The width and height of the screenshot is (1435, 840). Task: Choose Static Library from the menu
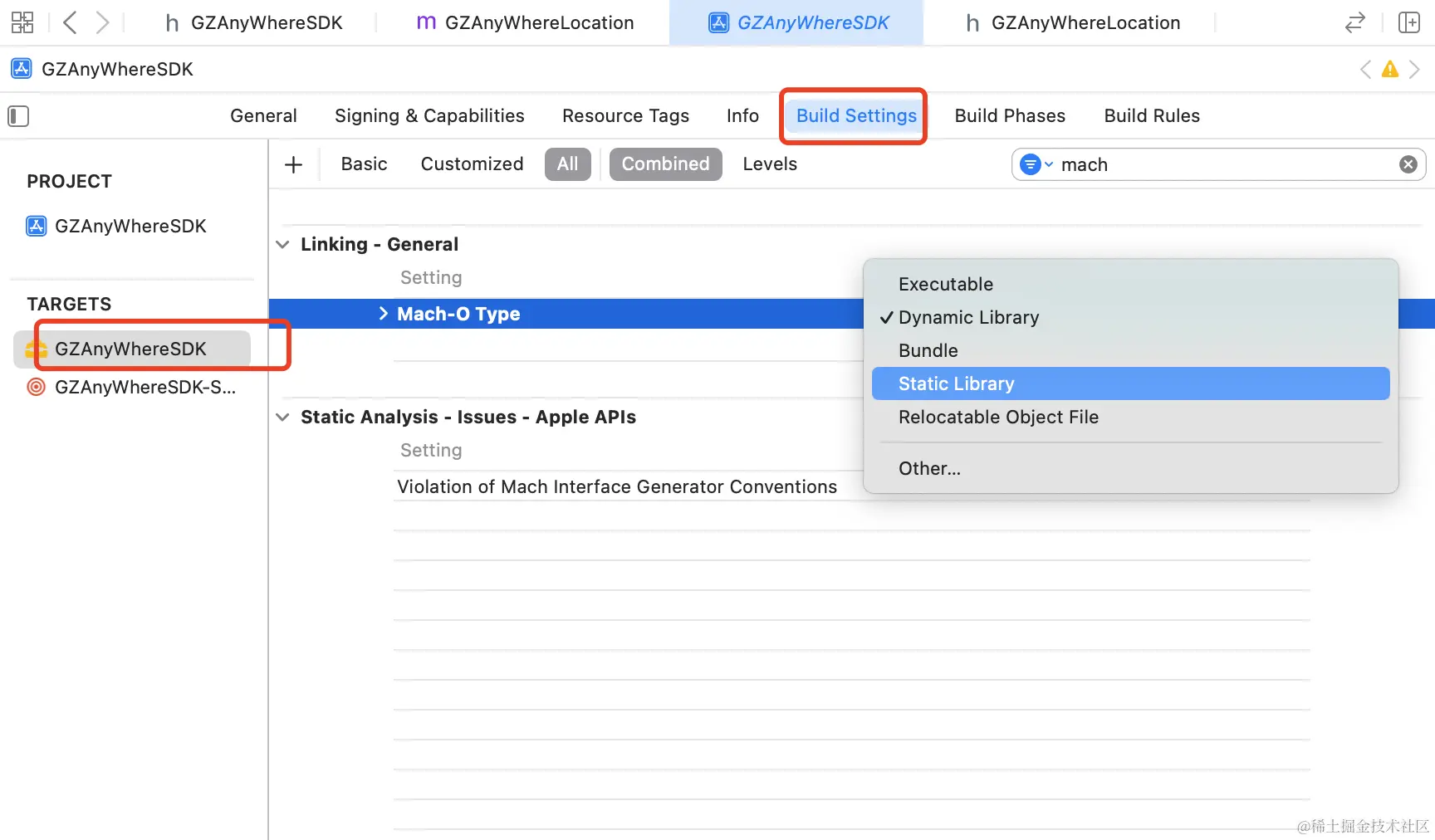click(x=956, y=383)
